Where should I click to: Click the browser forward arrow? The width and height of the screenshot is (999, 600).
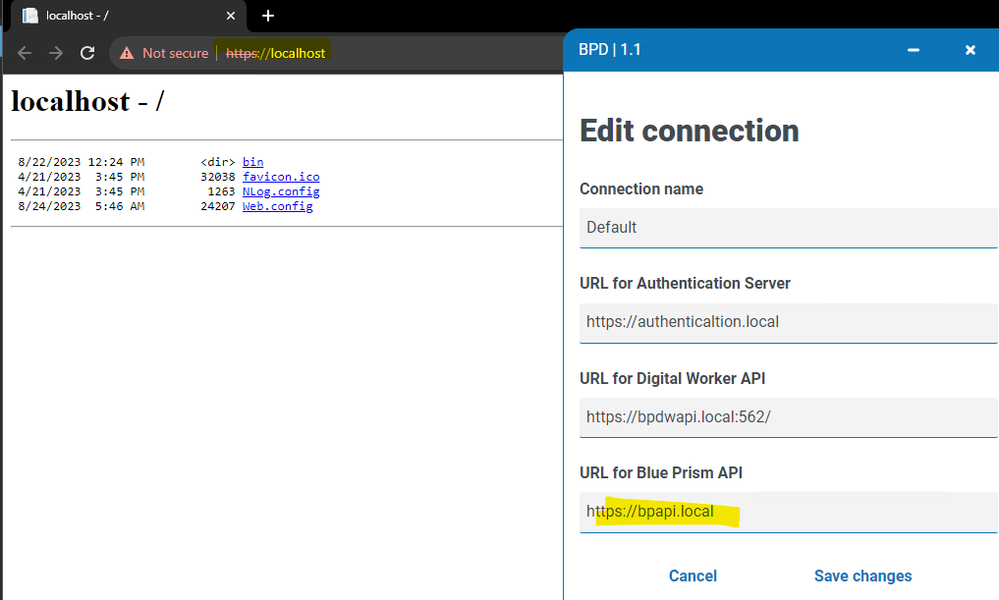[x=56, y=53]
